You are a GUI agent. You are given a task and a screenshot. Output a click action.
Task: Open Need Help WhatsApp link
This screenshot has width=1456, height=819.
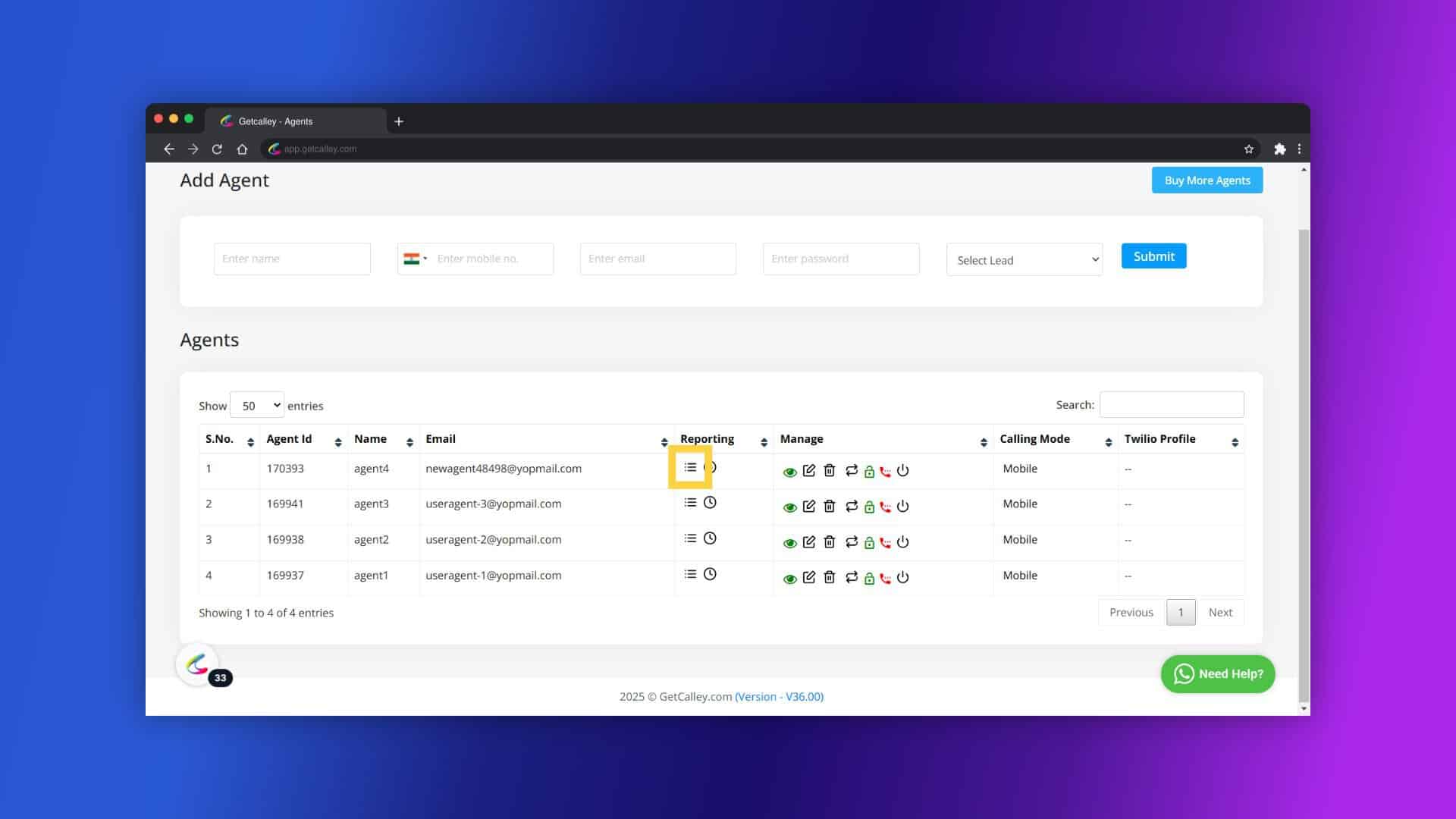(1218, 673)
